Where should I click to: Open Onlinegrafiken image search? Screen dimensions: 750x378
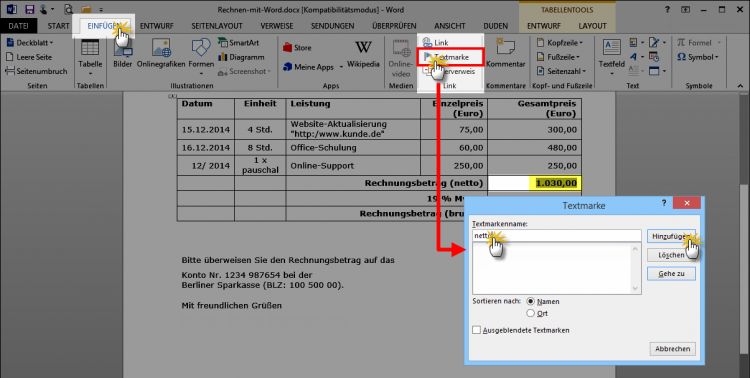coord(161,54)
